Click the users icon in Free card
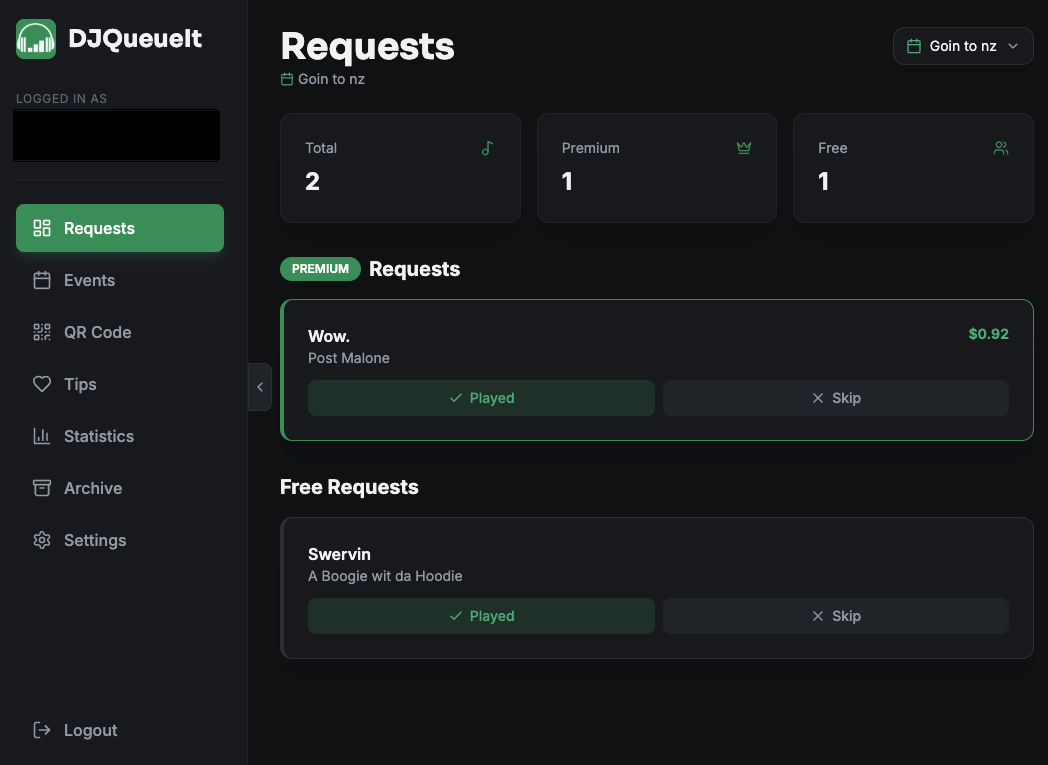 pos(1000,148)
